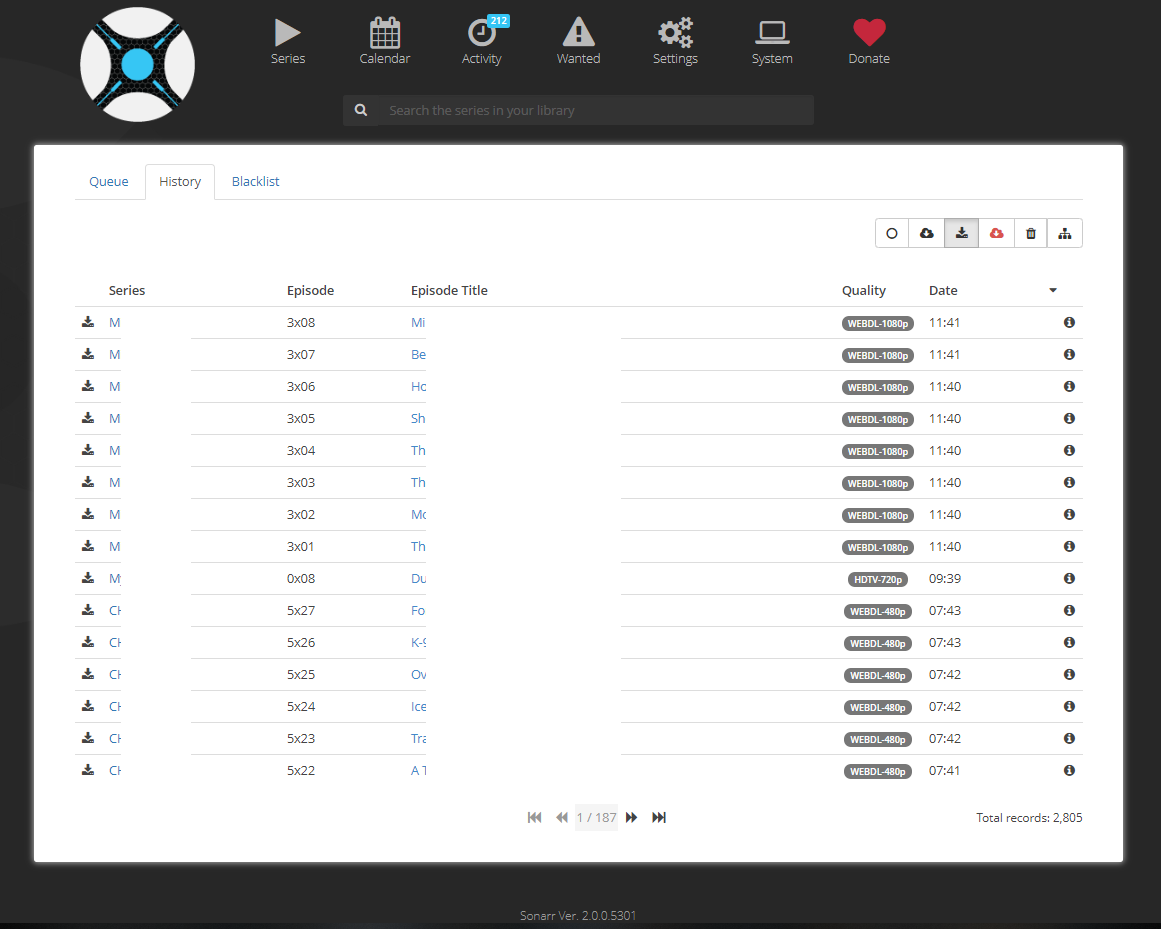Go to the first page
Screen dimensions: 1161x929
(535, 817)
